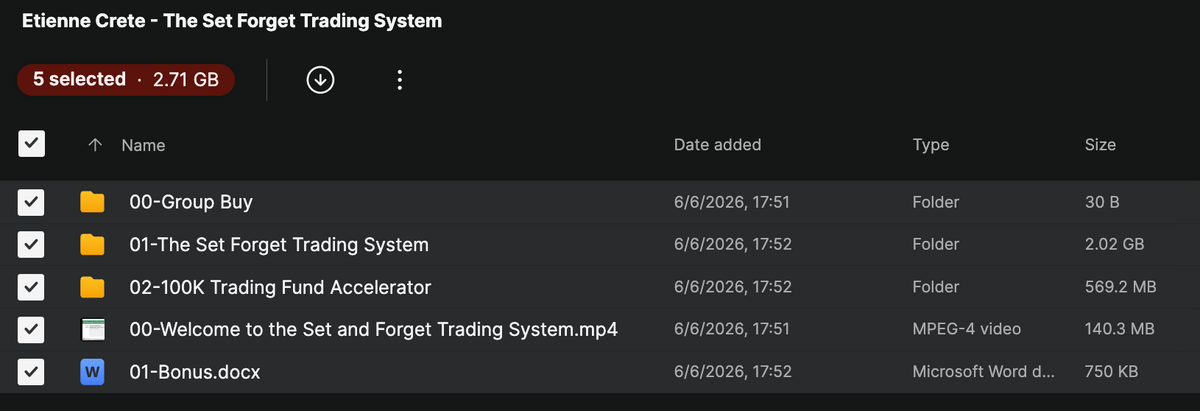Open the 00-Welcome to the Set and Forget video
Image resolution: width=1200 pixels, height=411 pixels.
coord(374,330)
